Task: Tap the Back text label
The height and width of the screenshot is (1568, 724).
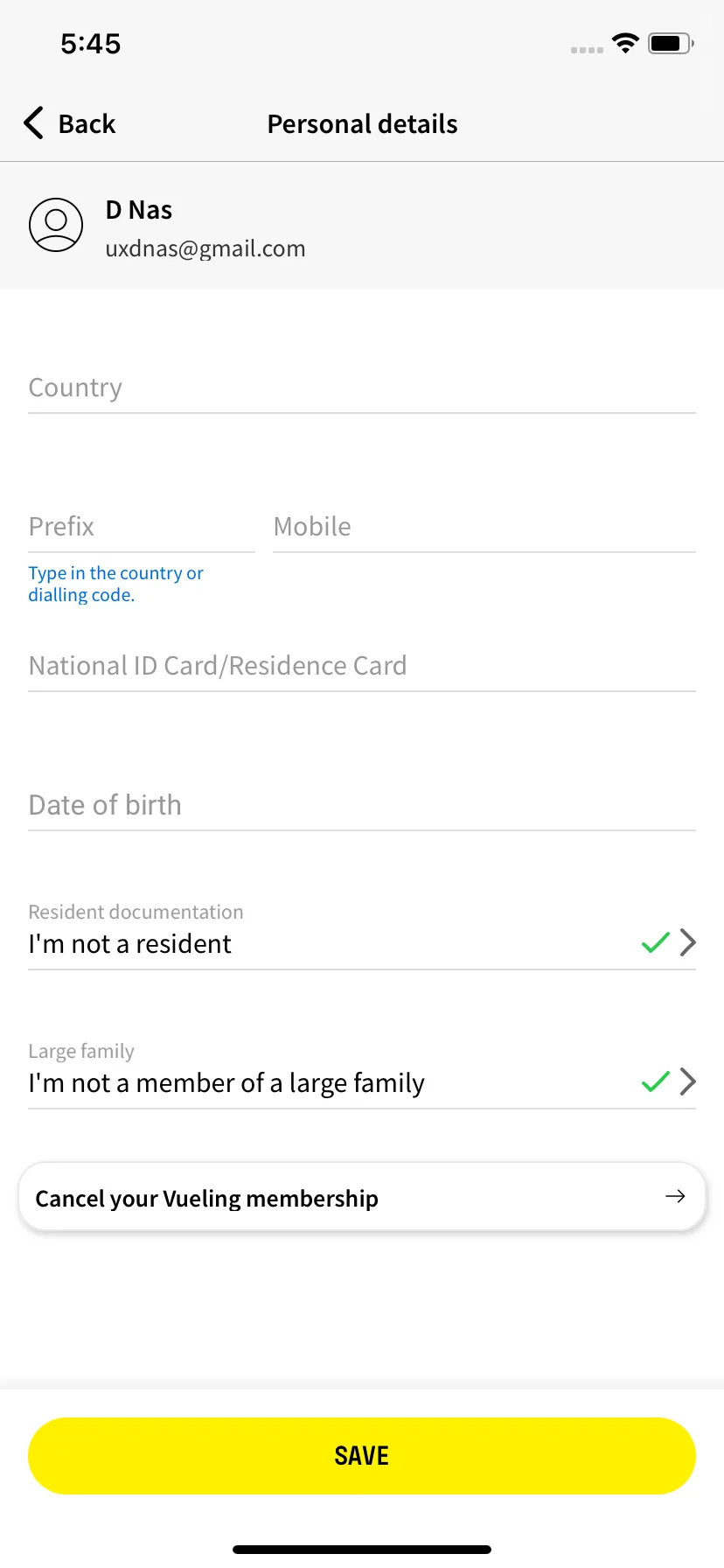Action: pyautogui.click(x=87, y=124)
